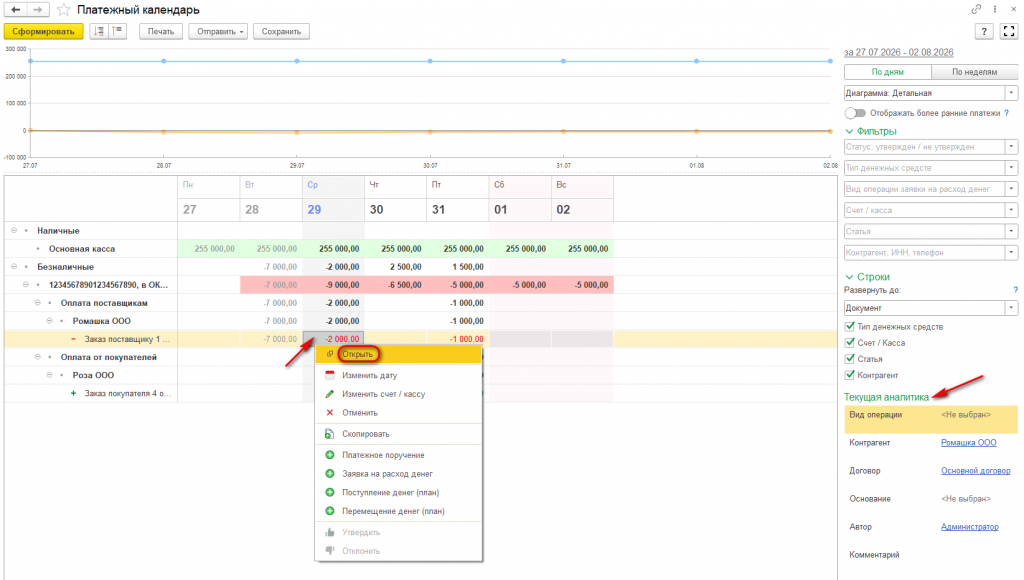Uncheck the Счет / Касса checkbox

tap(850, 343)
